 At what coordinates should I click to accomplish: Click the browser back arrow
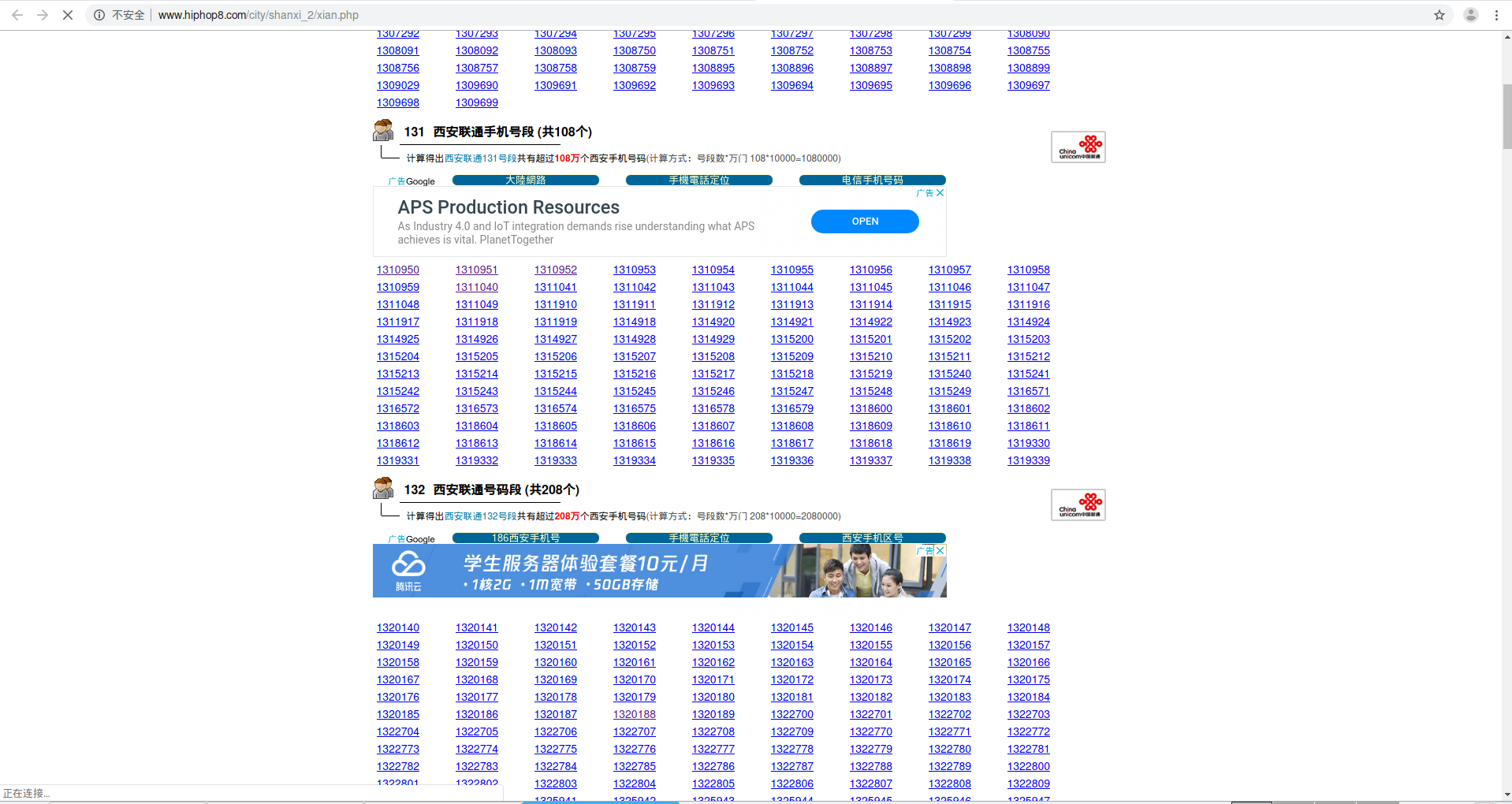(x=17, y=15)
